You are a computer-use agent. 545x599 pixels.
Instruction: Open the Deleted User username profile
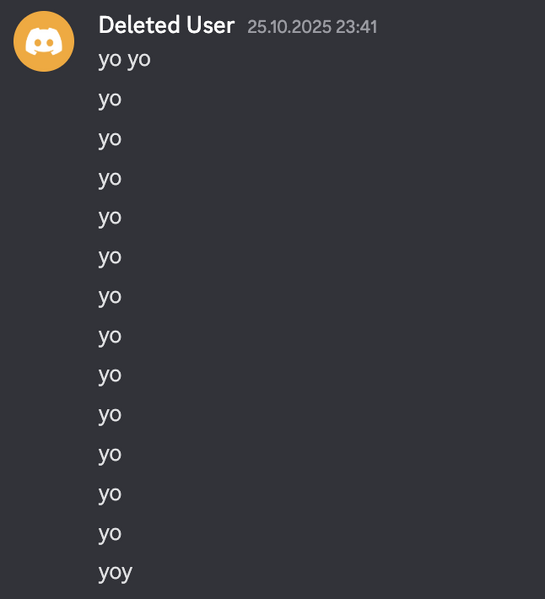click(x=167, y=26)
